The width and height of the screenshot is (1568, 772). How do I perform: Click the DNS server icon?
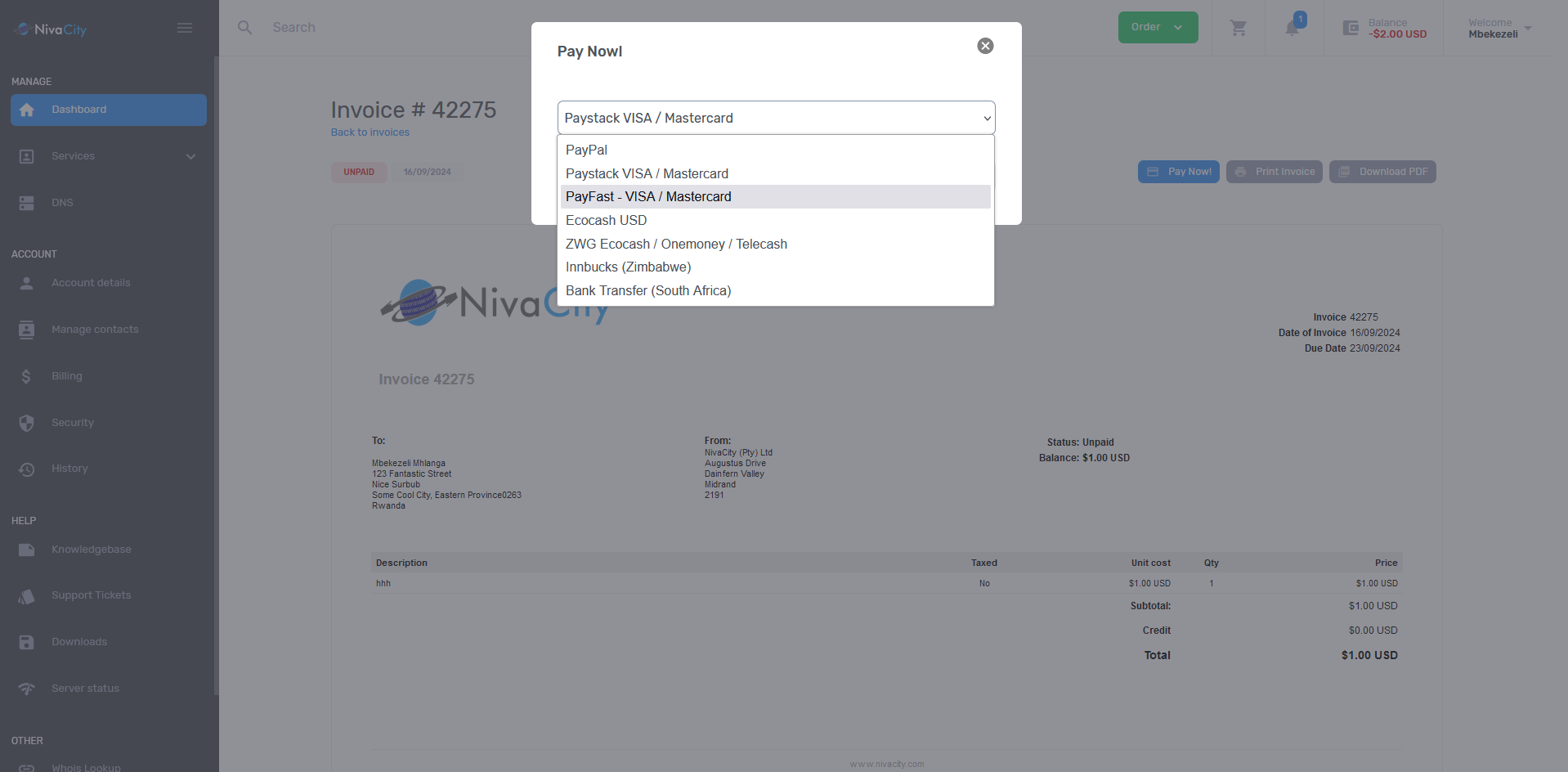27,203
